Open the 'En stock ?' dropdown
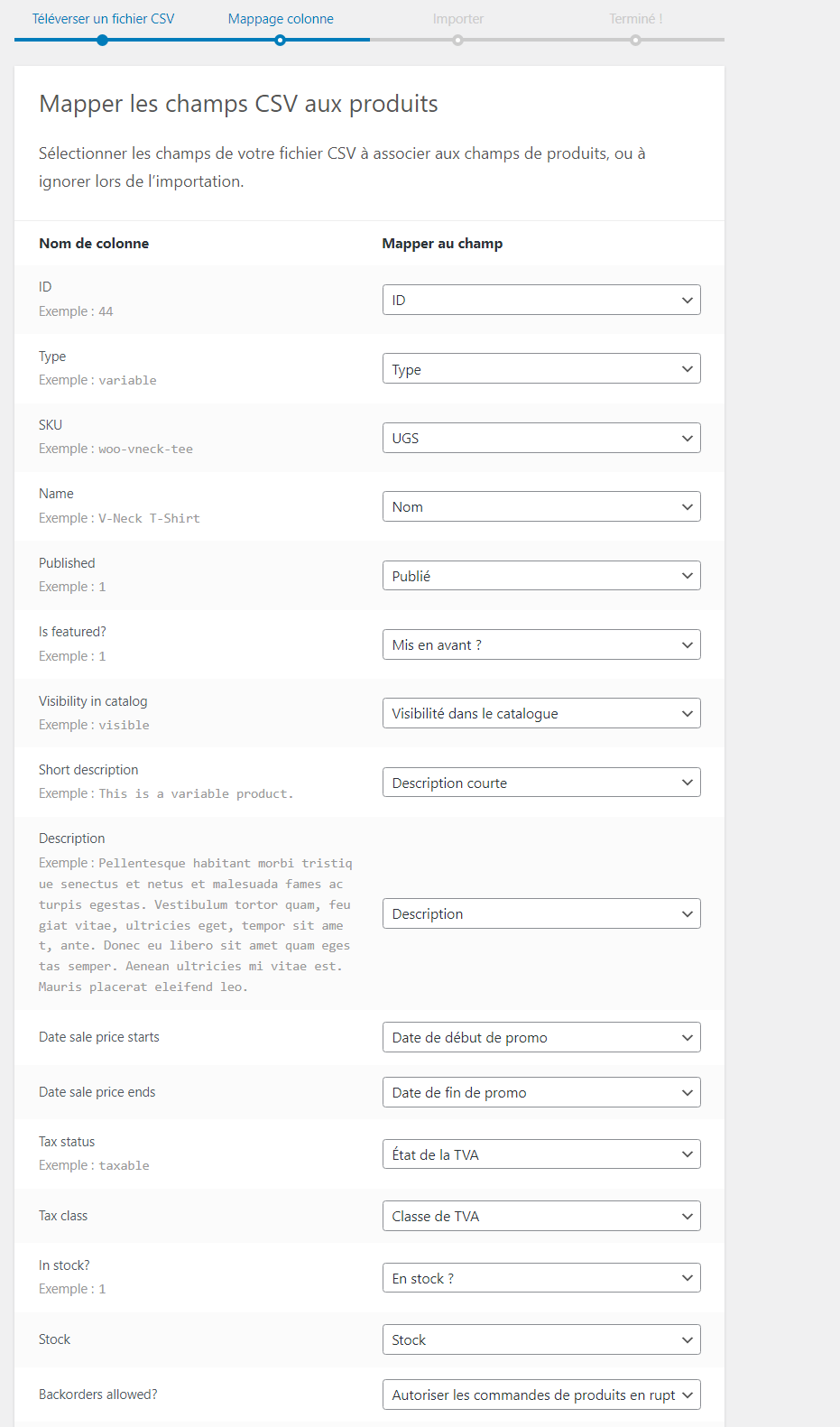The image size is (840, 1427). (x=541, y=1278)
